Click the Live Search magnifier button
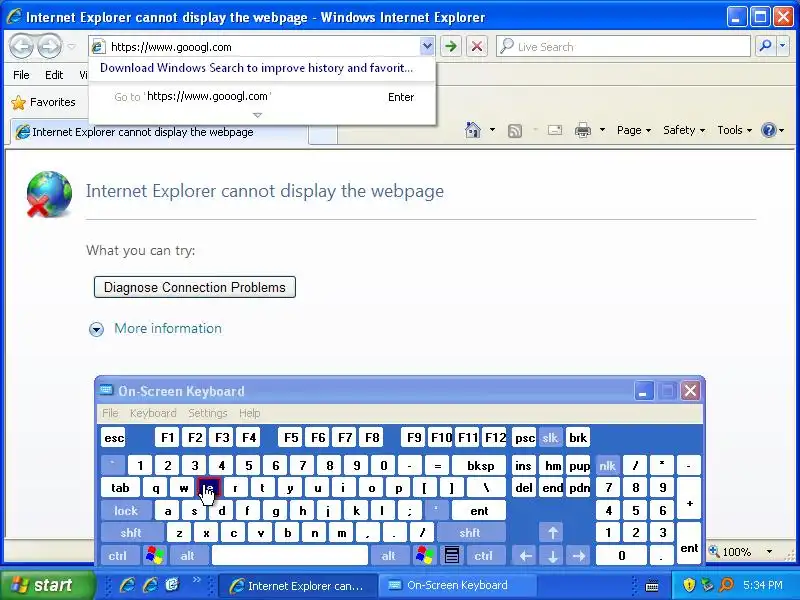800x600 pixels. [x=765, y=46]
